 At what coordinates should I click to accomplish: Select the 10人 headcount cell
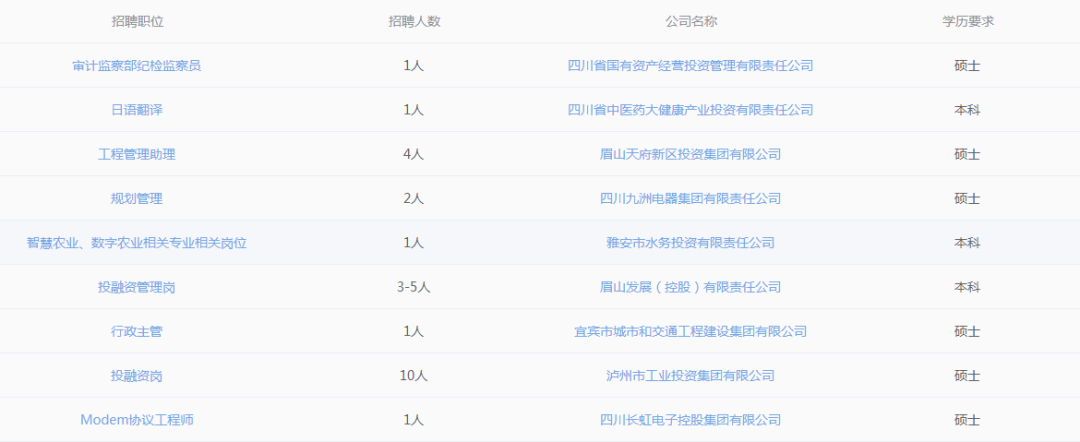pos(413,376)
